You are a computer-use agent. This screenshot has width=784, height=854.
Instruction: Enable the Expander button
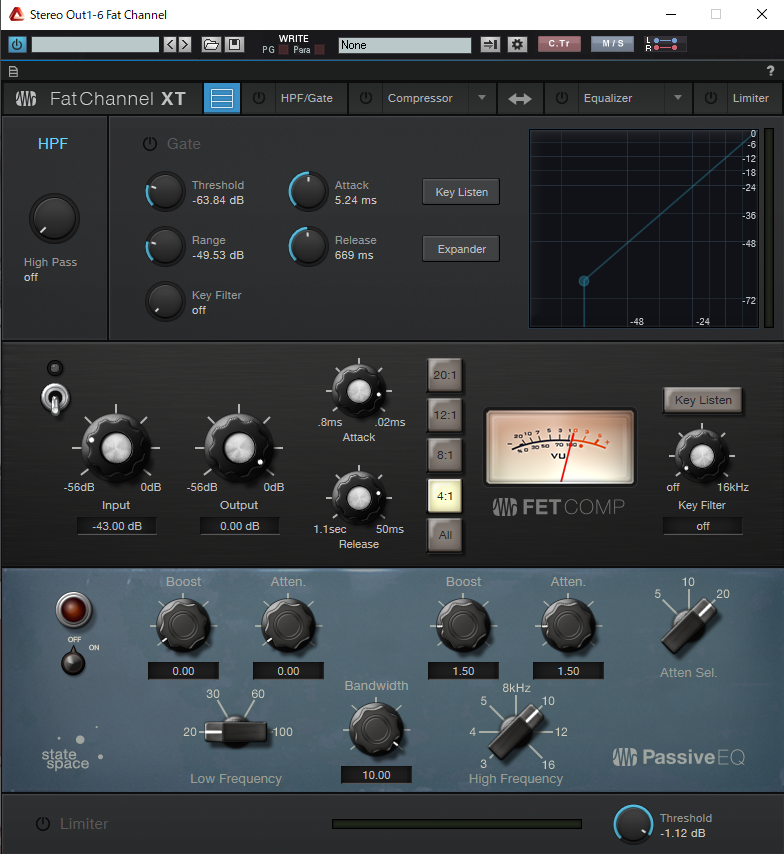pyautogui.click(x=461, y=249)
